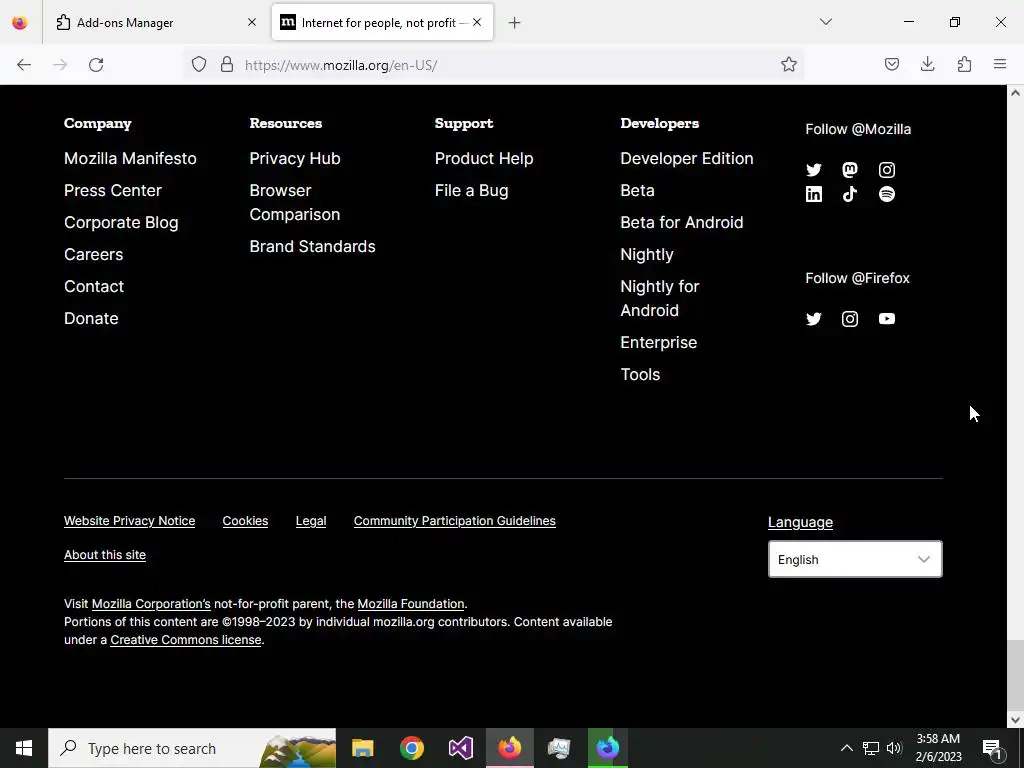Open Nightly for Android link
Viewport: 1024px width, 768px height.
[660, 298]
